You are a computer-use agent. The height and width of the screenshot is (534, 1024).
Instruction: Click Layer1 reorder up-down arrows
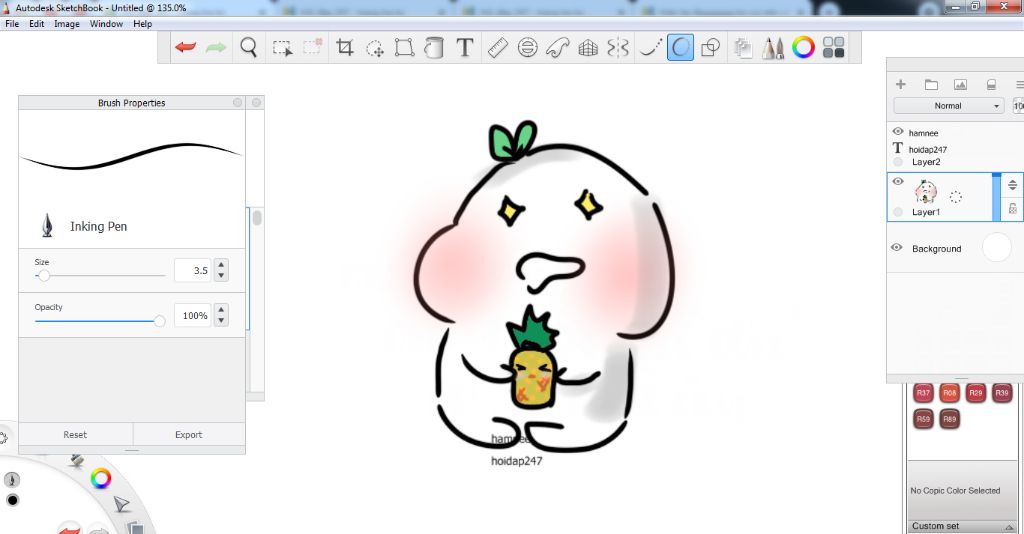tap(1012, 185)
